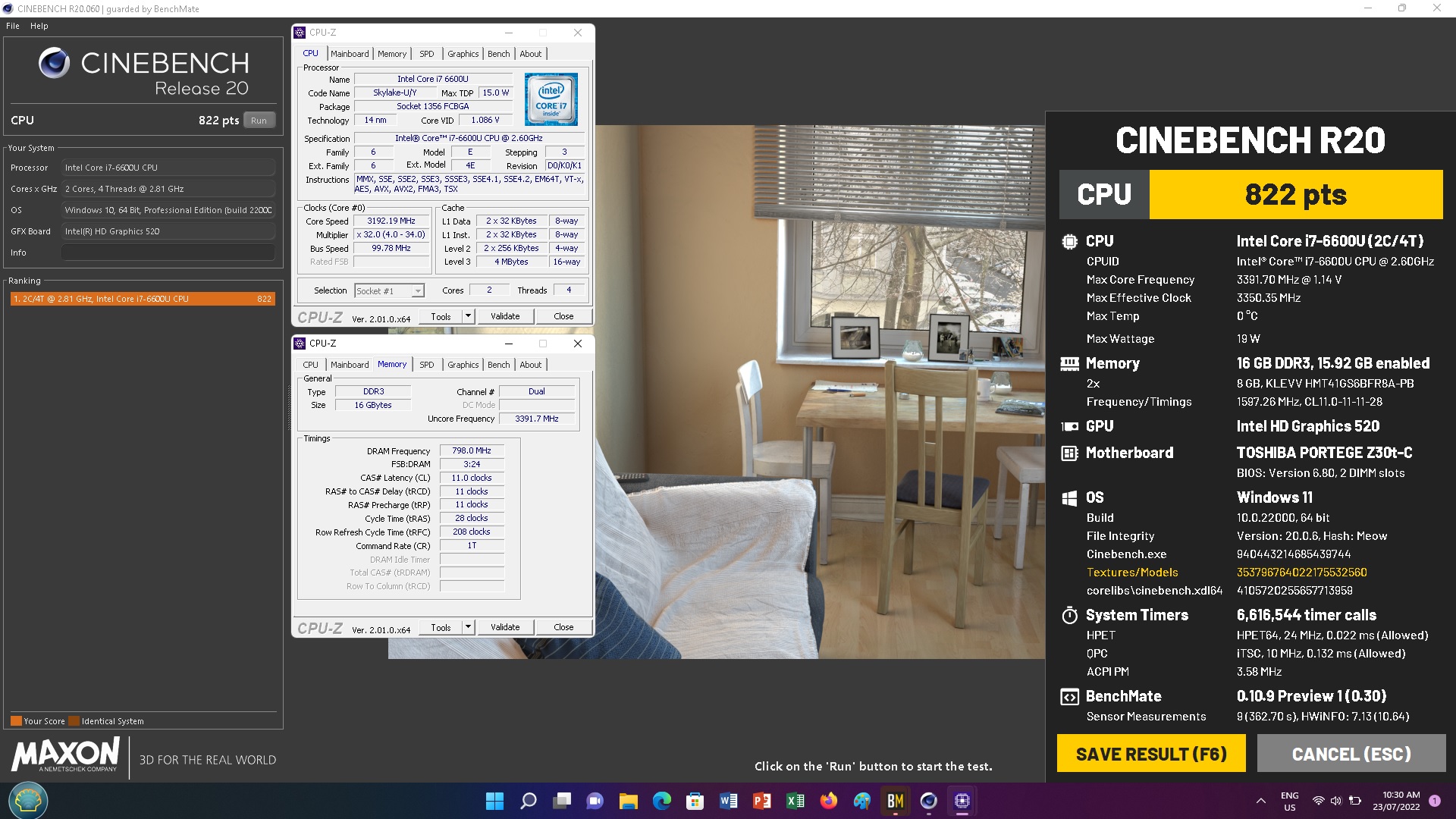Open clock and date 10:30 AM
The height and width of the screenshot is (819, 1456).
tap(1397, 801)
